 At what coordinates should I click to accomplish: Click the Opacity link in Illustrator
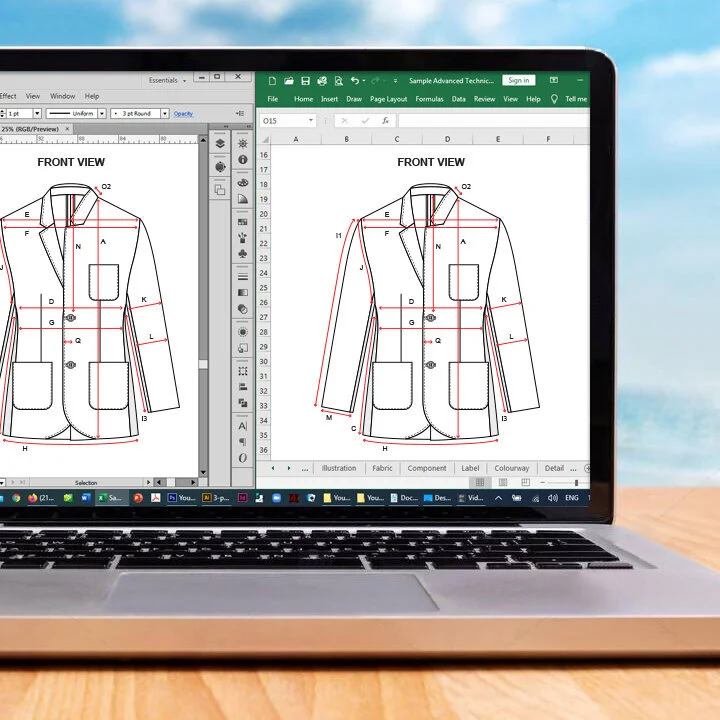pyautogui.click(x=183, y=114)
